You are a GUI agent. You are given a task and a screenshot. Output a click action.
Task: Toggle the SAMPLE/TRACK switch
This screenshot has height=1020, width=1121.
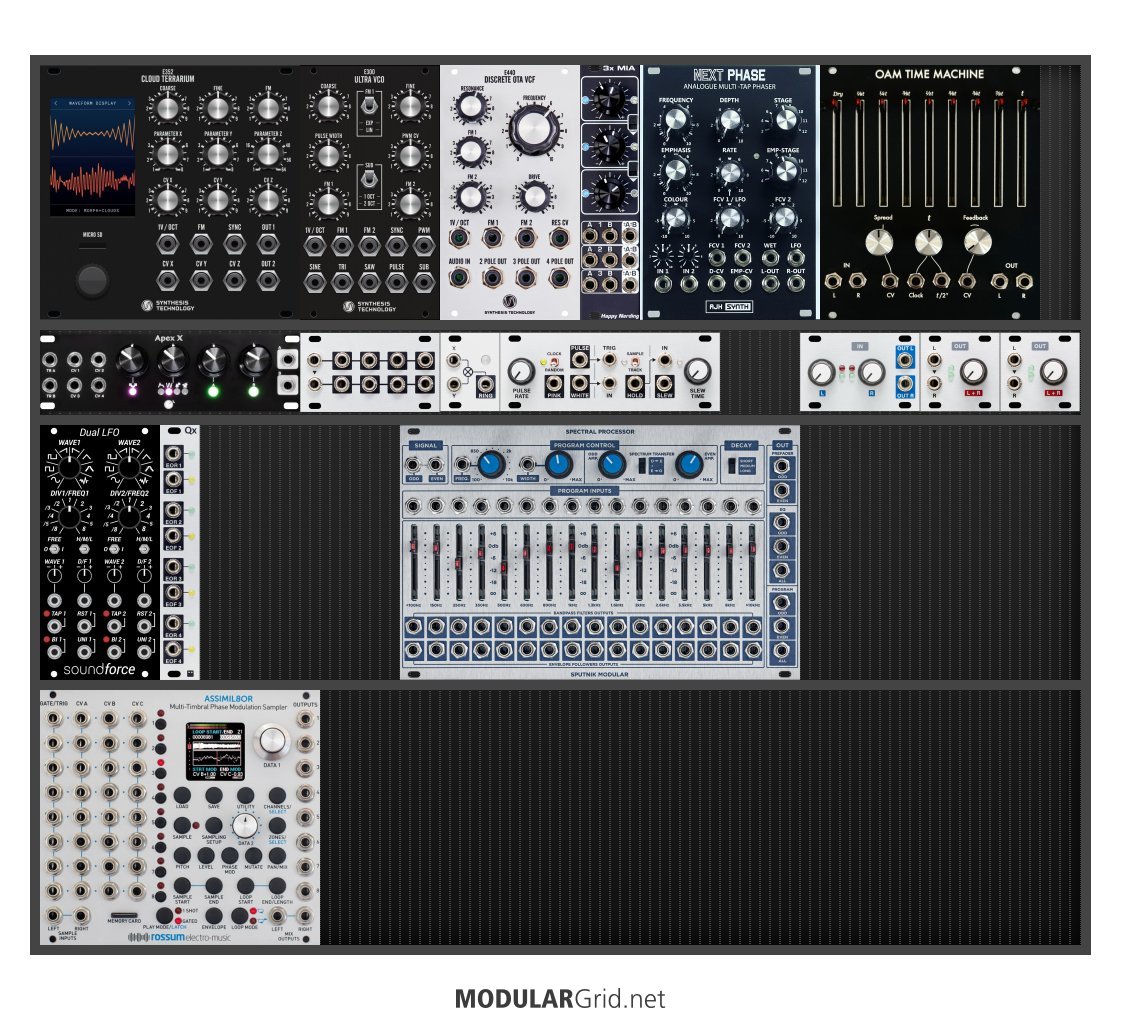click(x=635, y=362)
